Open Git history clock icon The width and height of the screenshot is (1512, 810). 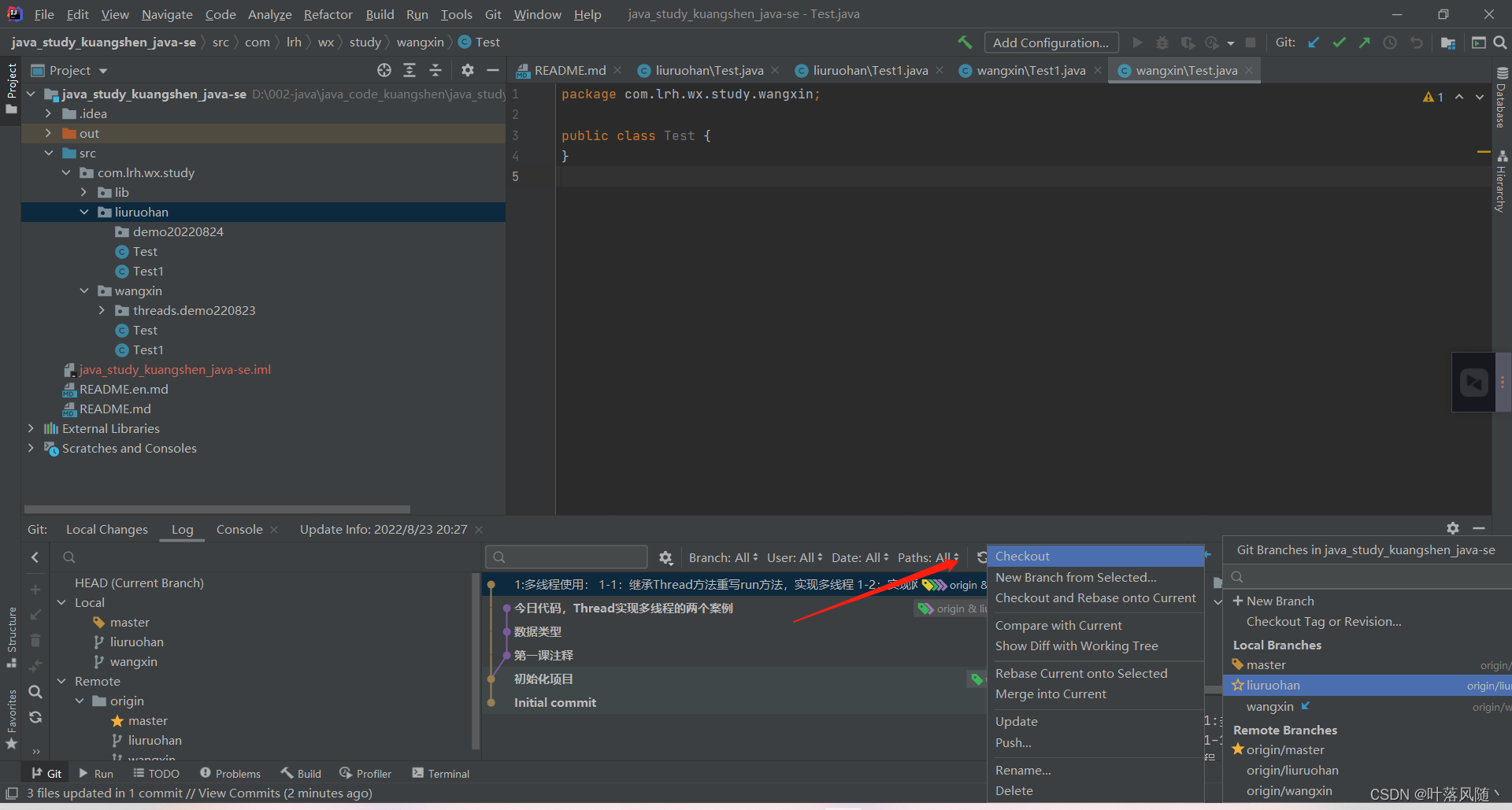pyautogui.click(x=1390, y=43)
